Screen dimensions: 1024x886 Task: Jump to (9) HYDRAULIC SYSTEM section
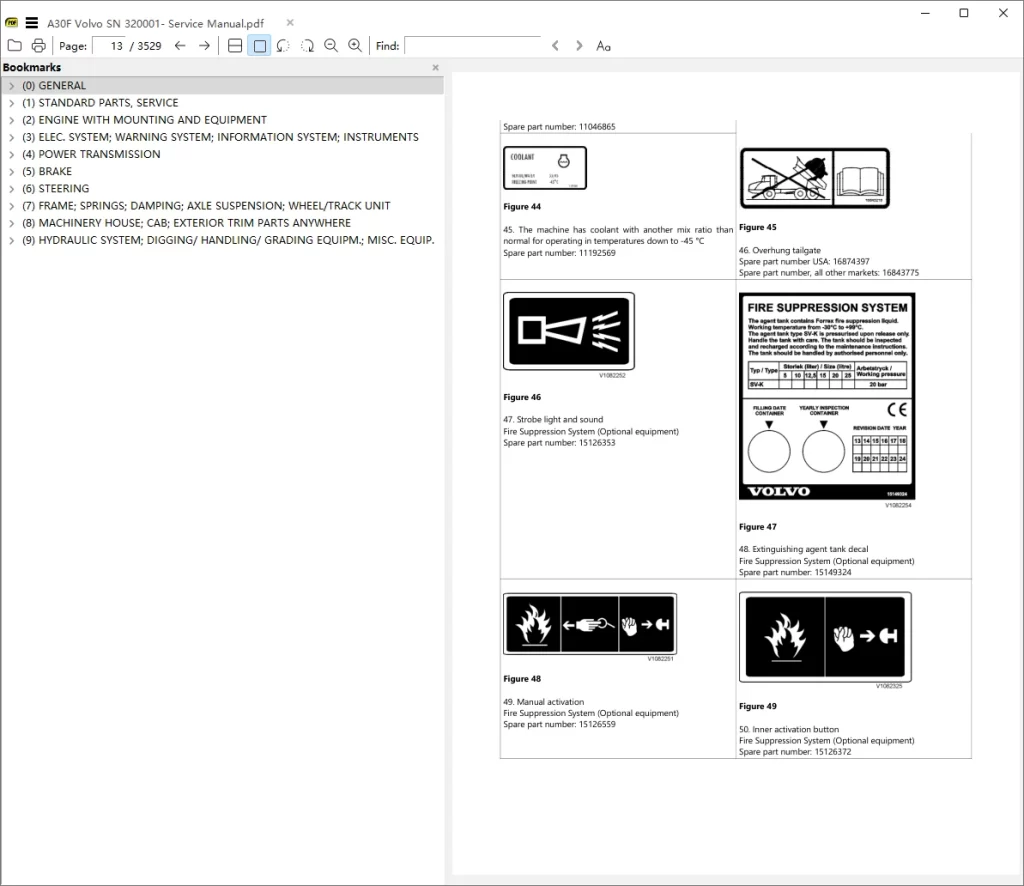click(x=228, y=240)
